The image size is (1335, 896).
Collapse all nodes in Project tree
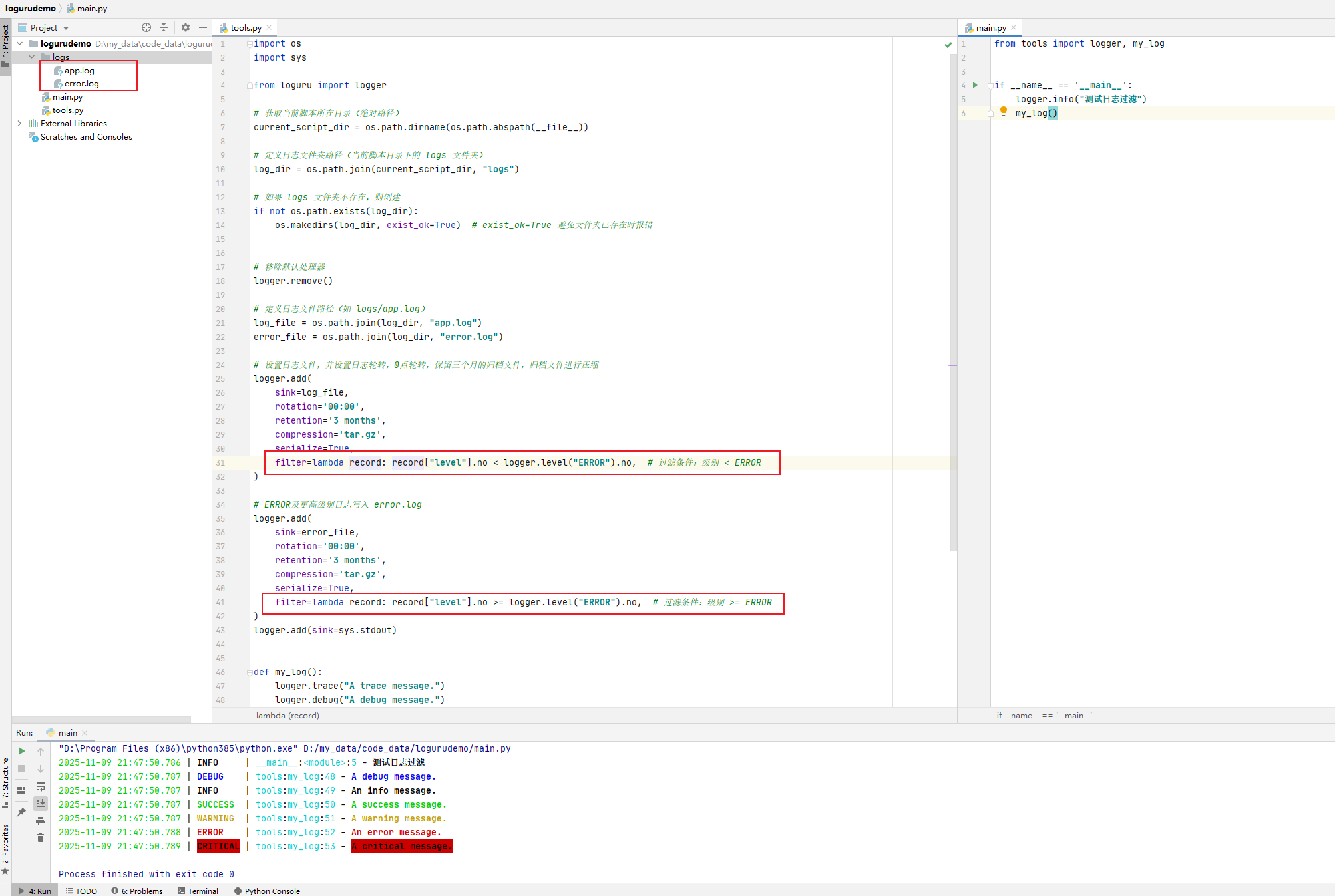pyautogui.click(x=164, y=27)
